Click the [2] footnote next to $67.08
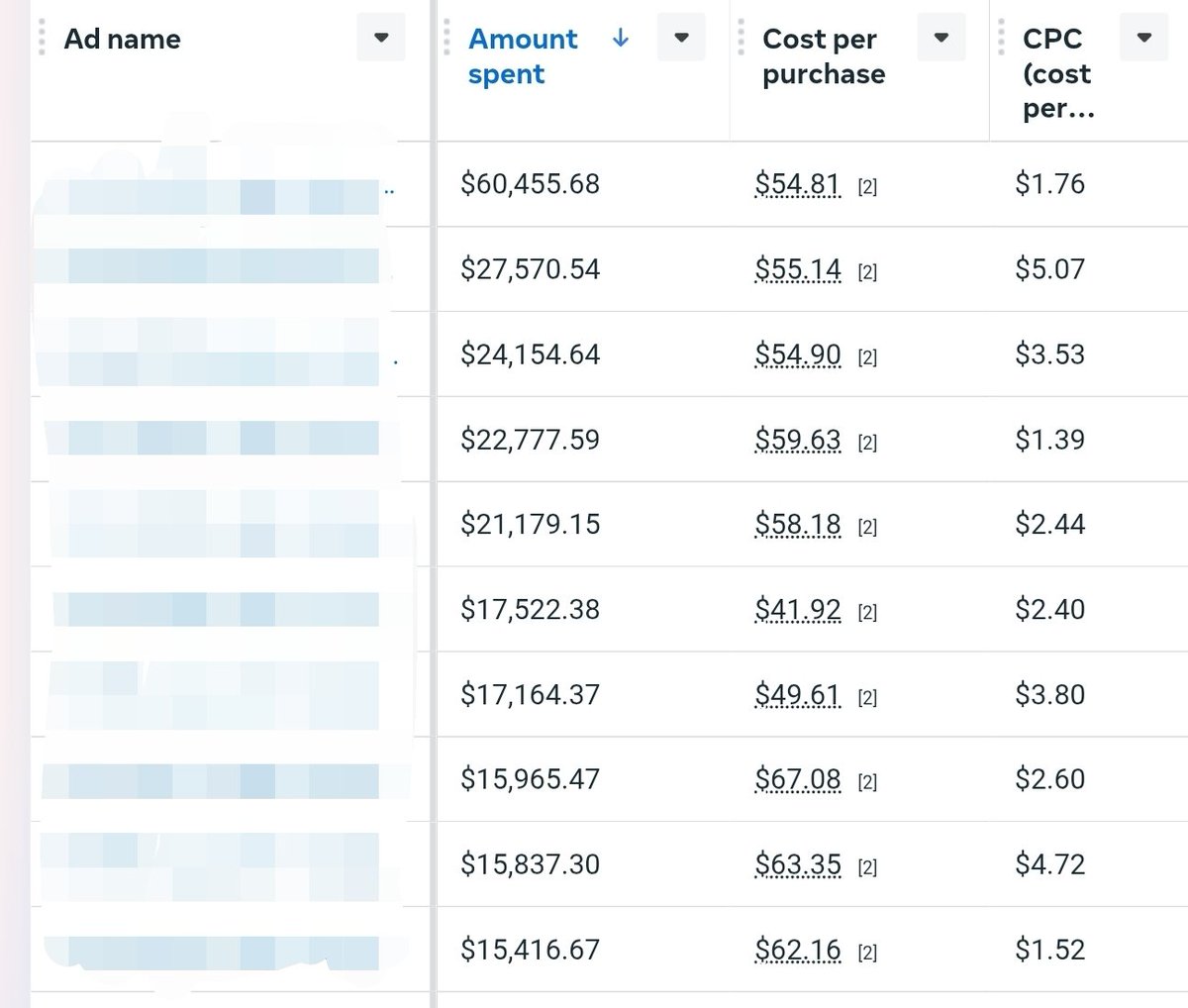 tap(867, 782)
